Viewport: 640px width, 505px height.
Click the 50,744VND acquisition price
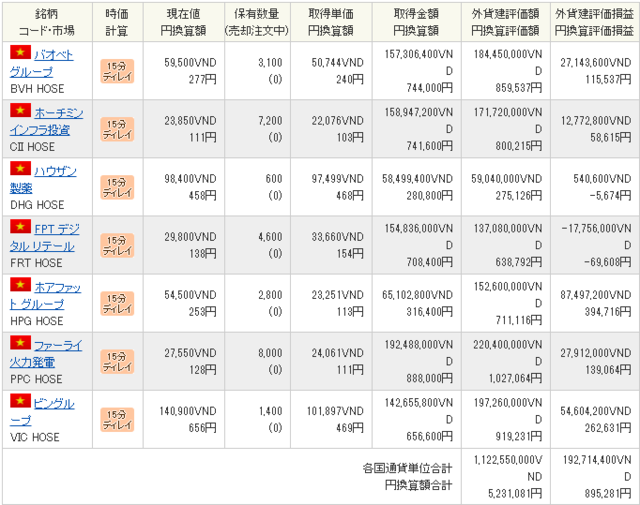[x=338, y=62]
